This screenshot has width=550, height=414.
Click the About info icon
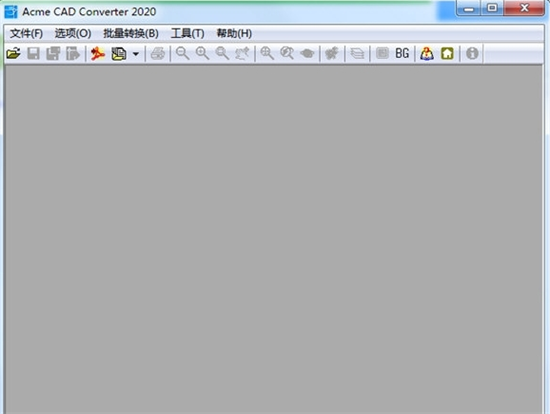[x=472, y=54]
